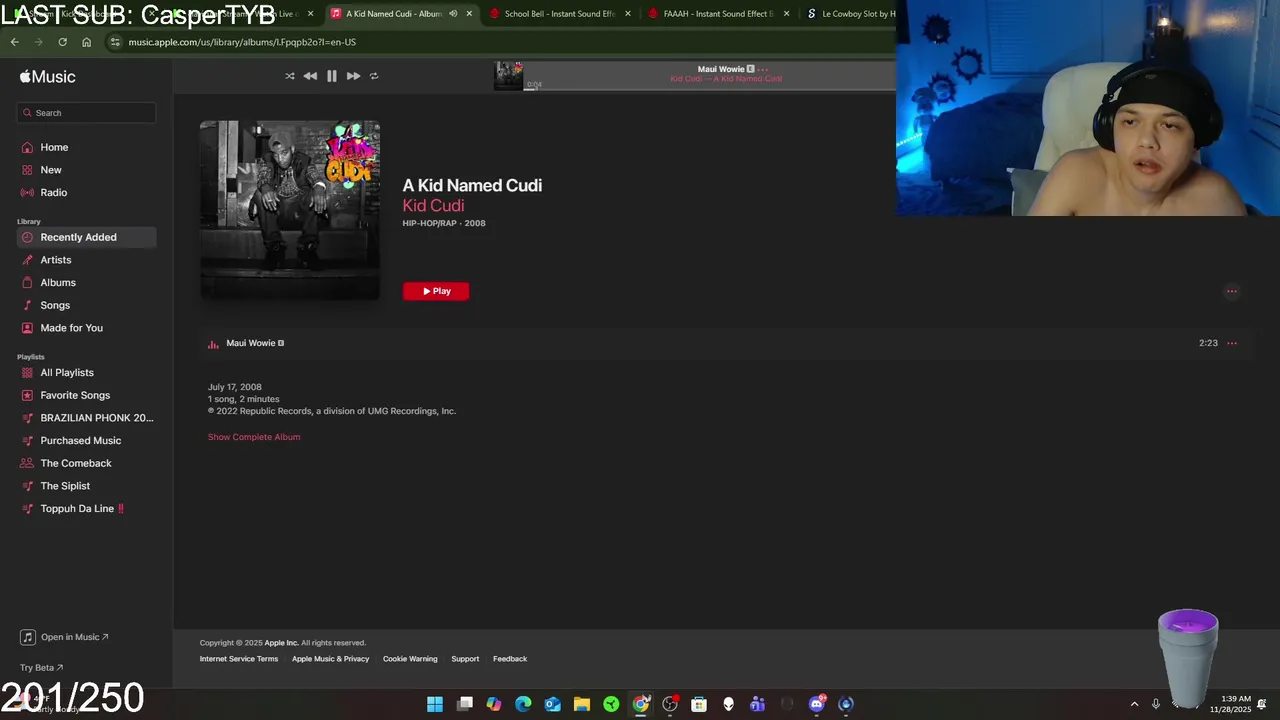Open now-playing more options dots
The width and height of the screenshot is (1280, 720).
(763, 69)
